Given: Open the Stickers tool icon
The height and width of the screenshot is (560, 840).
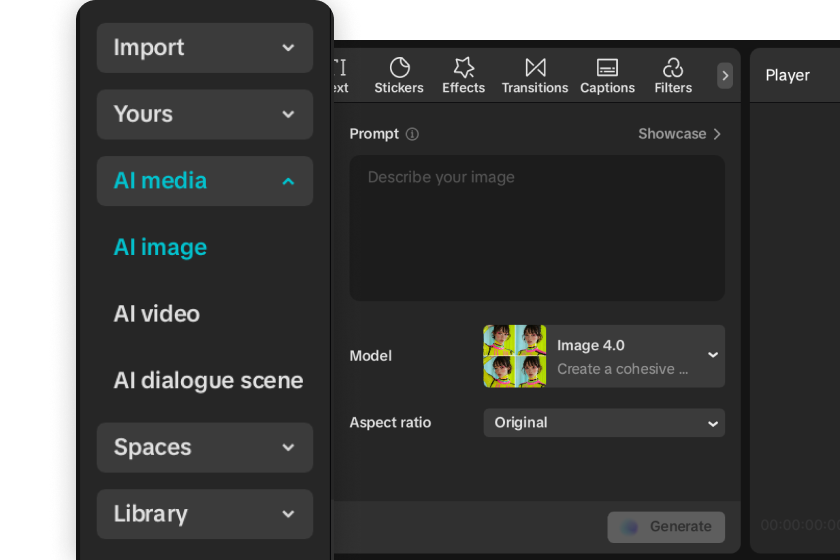Looking at the screenshot, I should (399, 68).
